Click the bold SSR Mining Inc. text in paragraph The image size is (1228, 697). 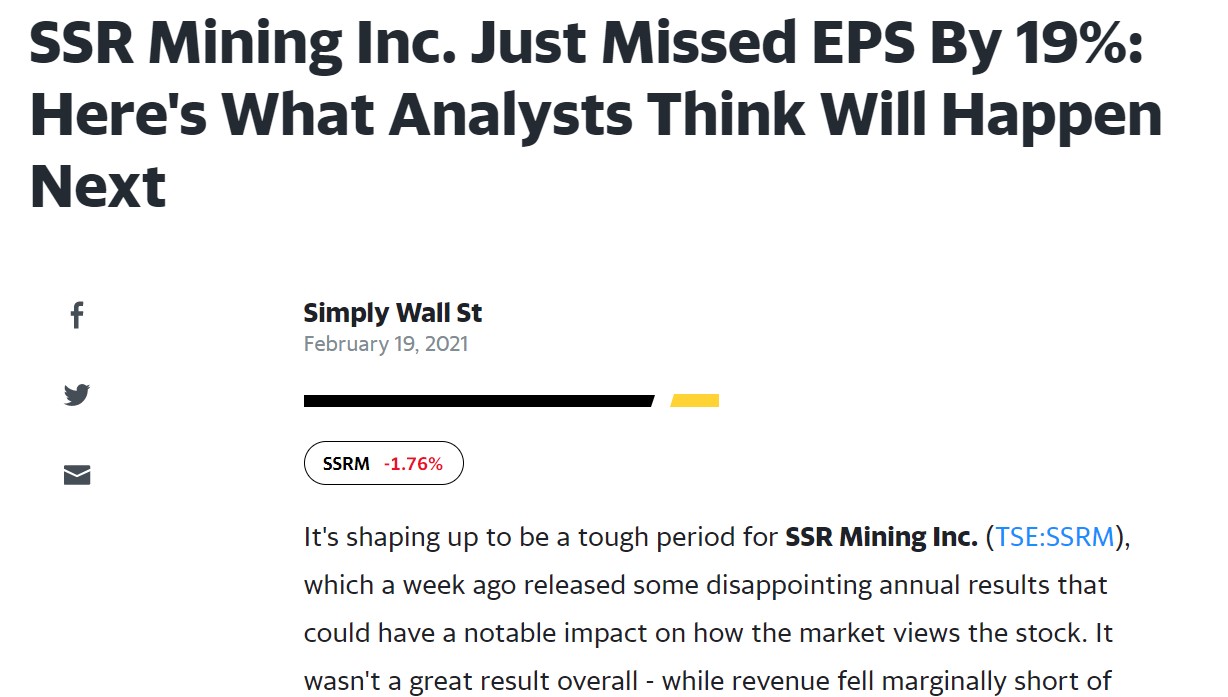pyautogui.click(x=881, y=537)
